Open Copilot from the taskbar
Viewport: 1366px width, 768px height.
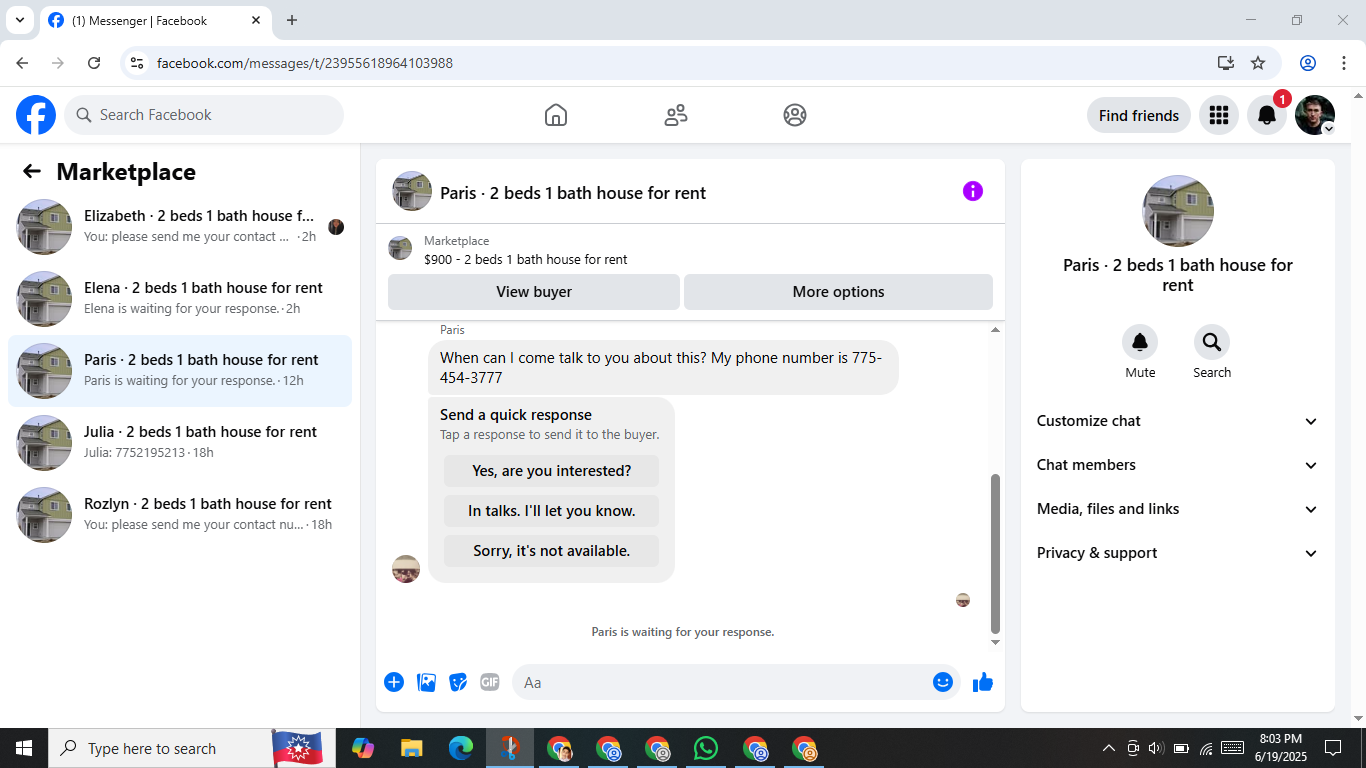tap(362, 748)
